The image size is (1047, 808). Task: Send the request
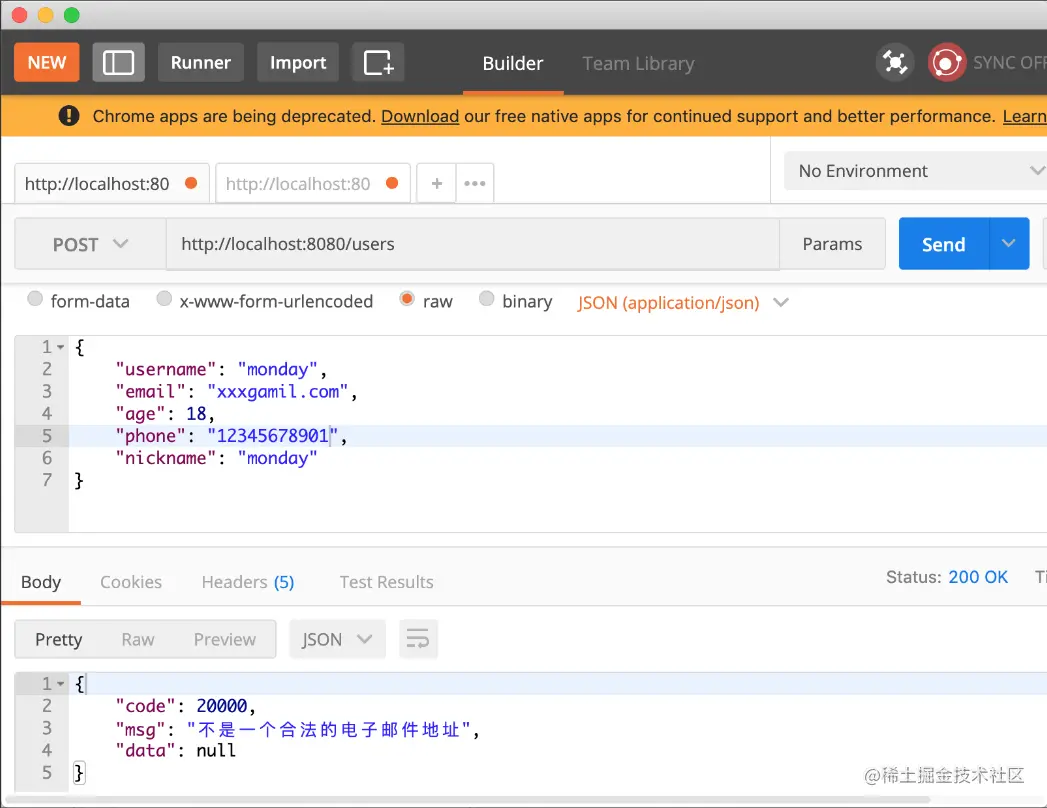(x=944, y=244)
